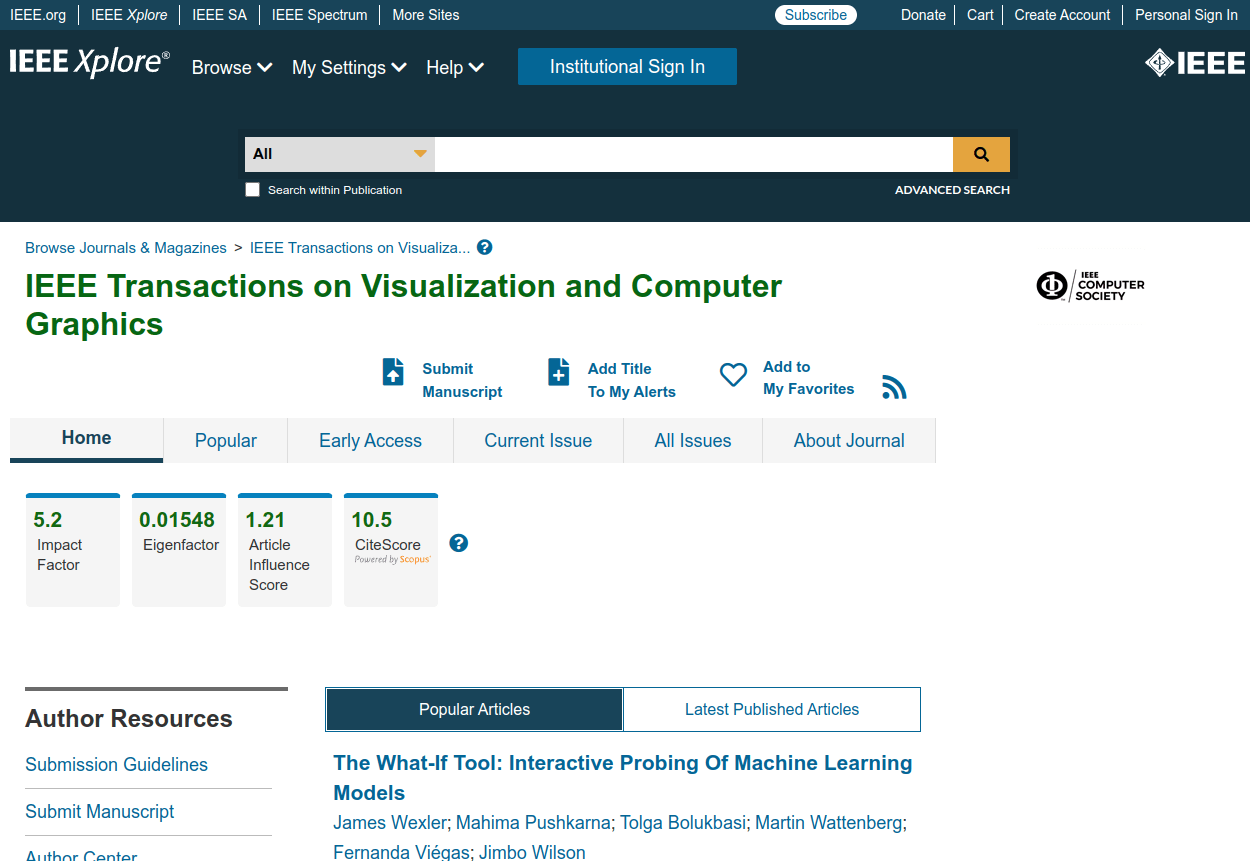Click inside the main search text field
Viewport: 1250px width, 861px height.
(693, 154)
